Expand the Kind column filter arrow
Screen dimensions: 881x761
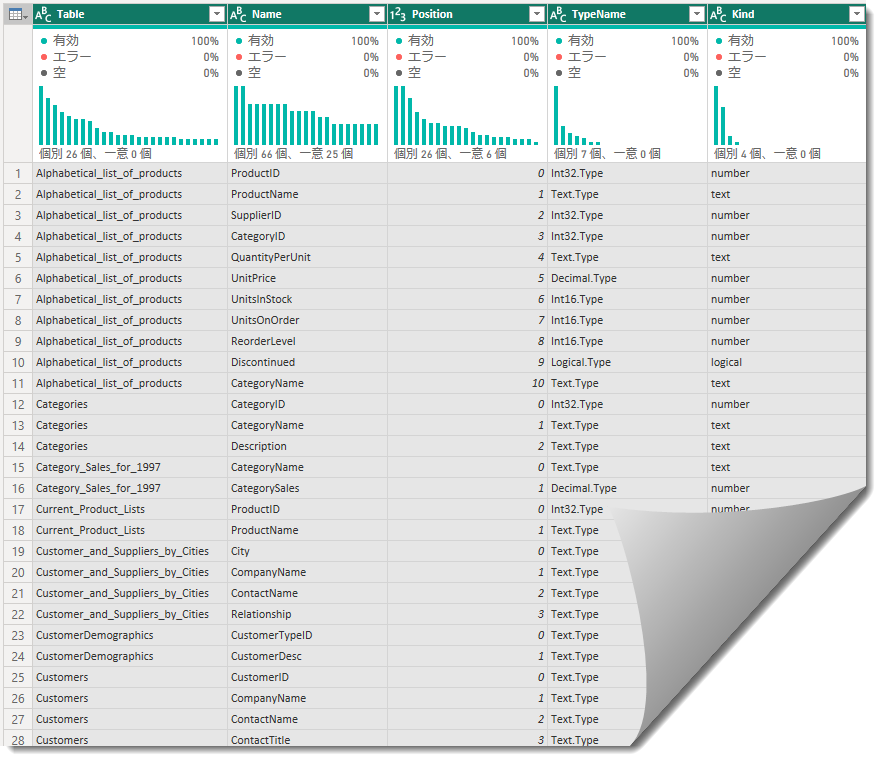857,15
